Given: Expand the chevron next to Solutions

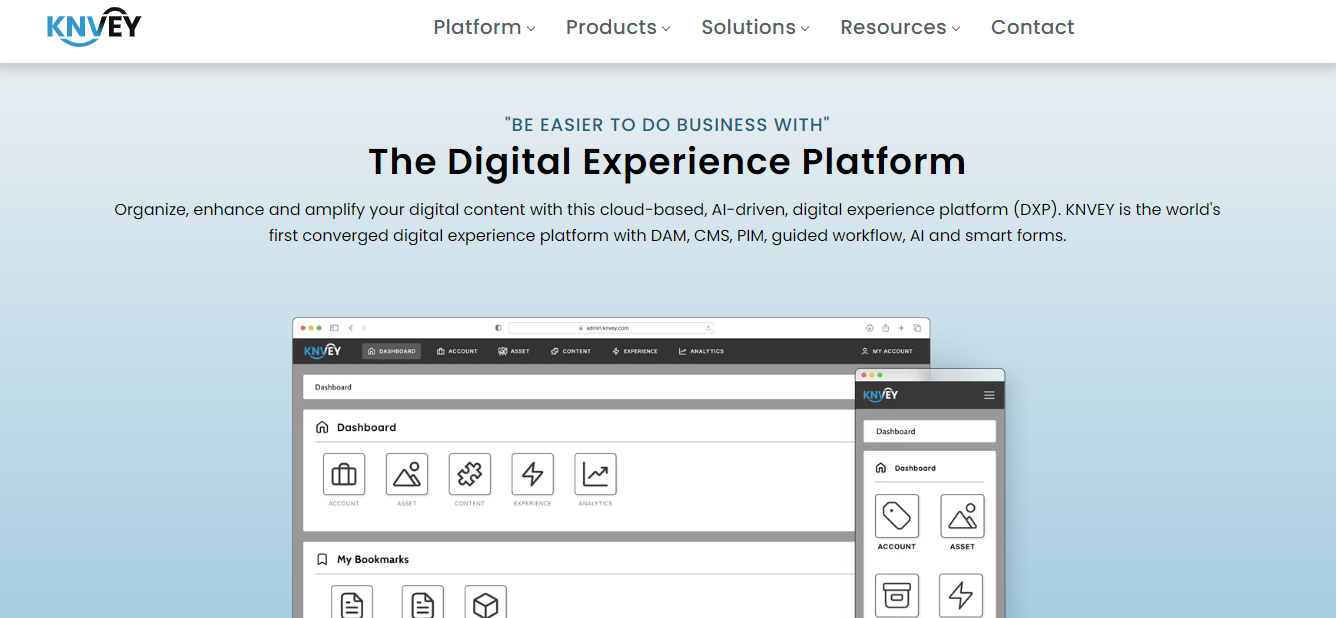Looking at the screenshot, I should (x=805, y=29).
